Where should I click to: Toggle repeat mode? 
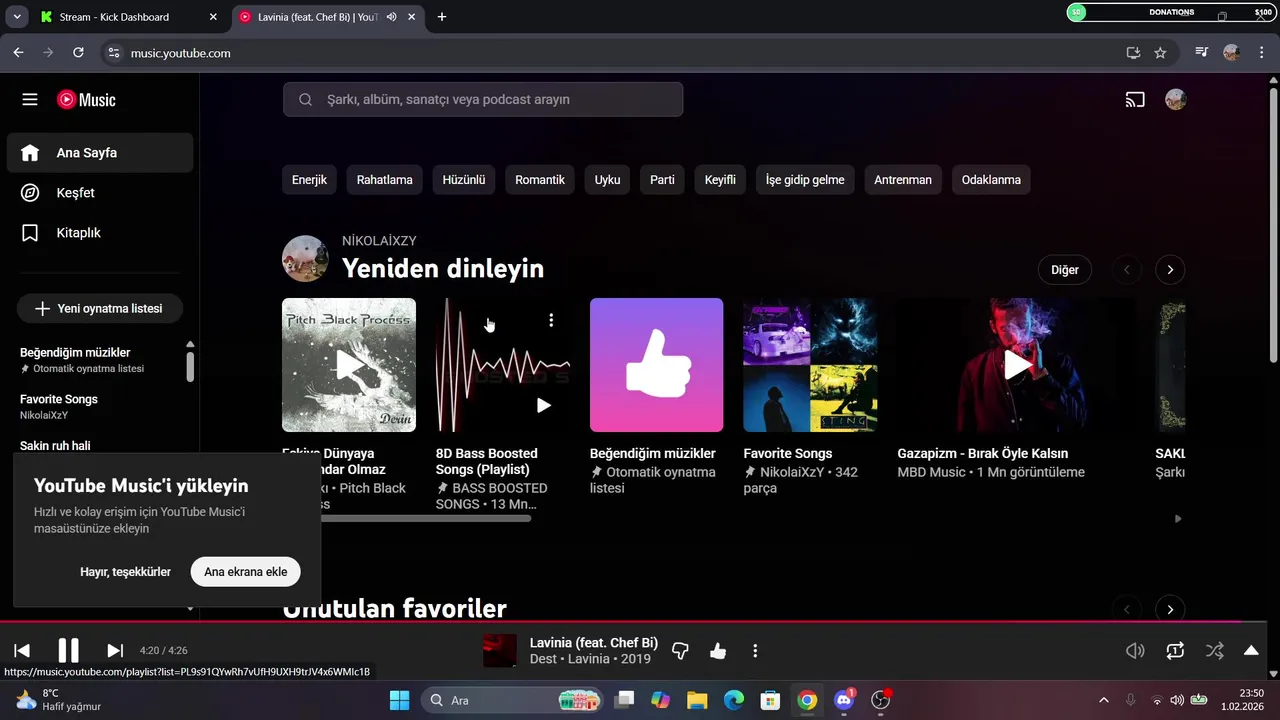1175,651
